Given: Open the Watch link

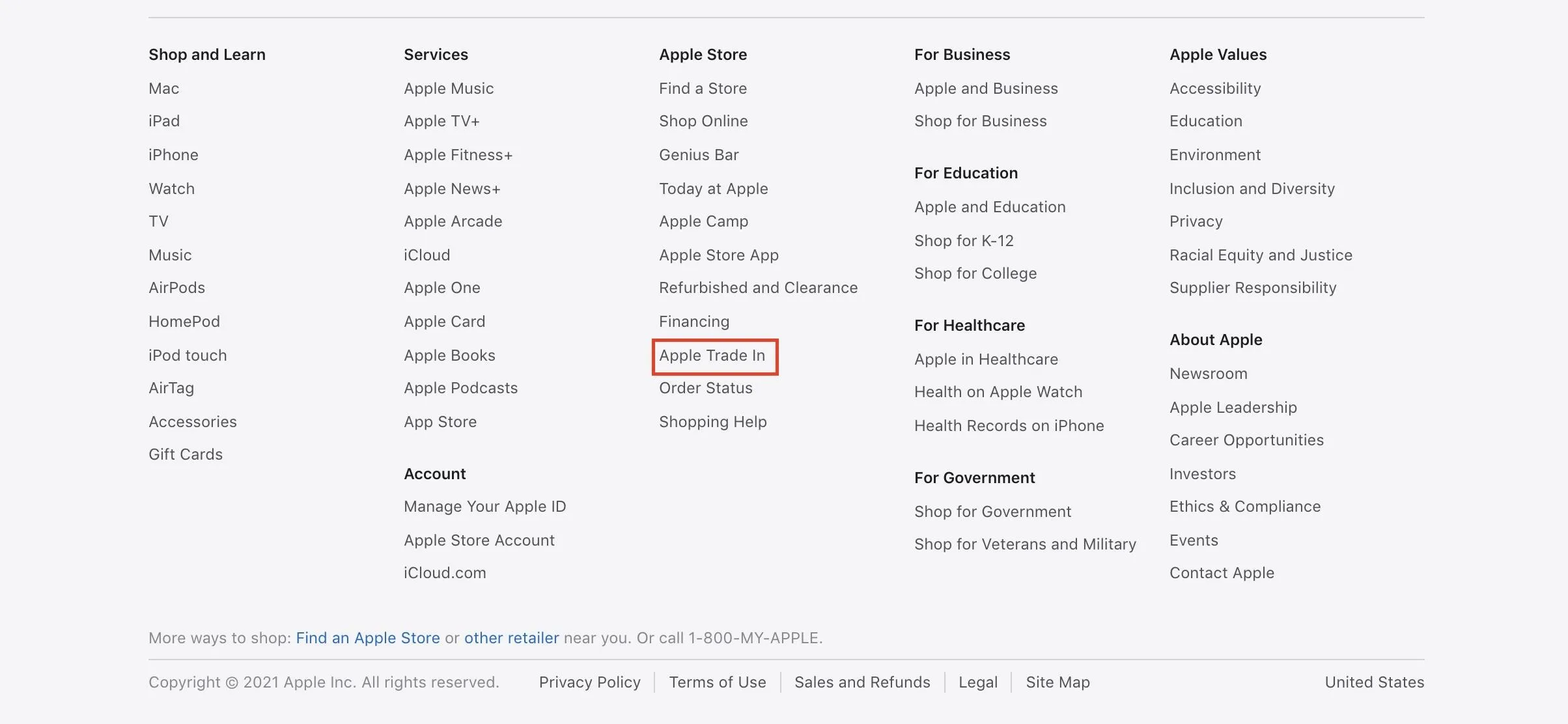Looking at the screenshot, I should [171, 189].
